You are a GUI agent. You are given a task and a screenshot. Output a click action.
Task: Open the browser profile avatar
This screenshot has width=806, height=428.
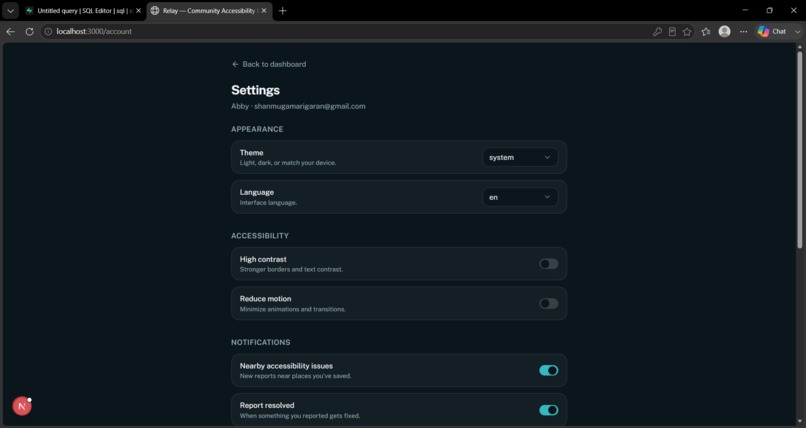(x=724, y=31)
